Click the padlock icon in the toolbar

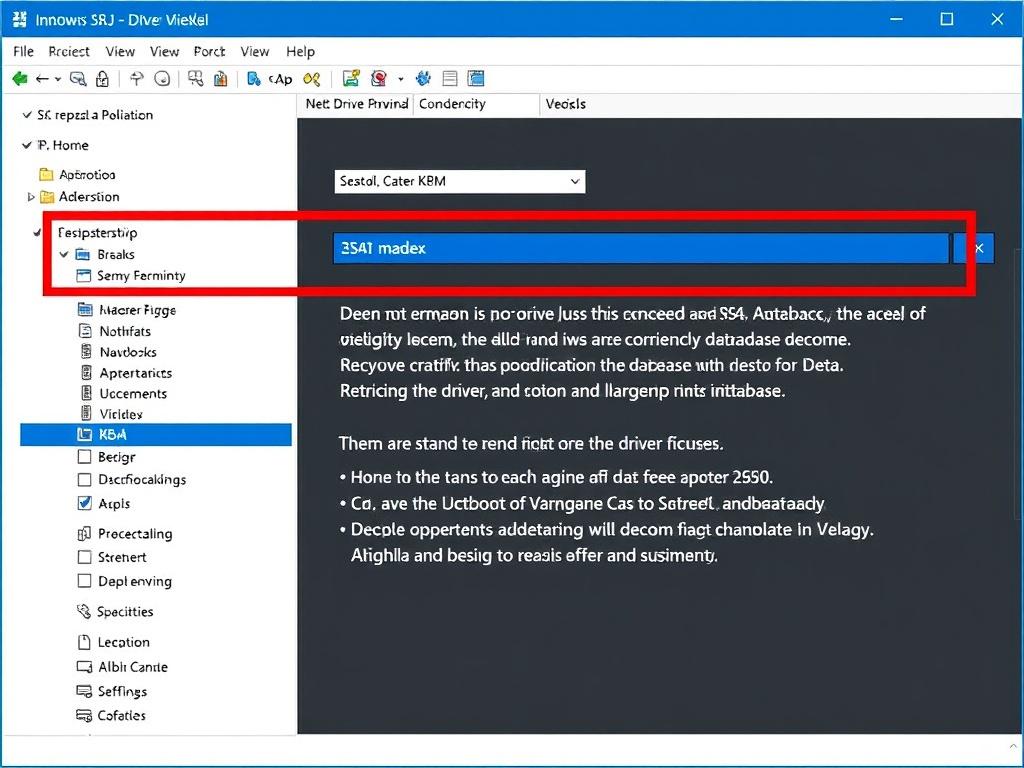pos(103,79)
